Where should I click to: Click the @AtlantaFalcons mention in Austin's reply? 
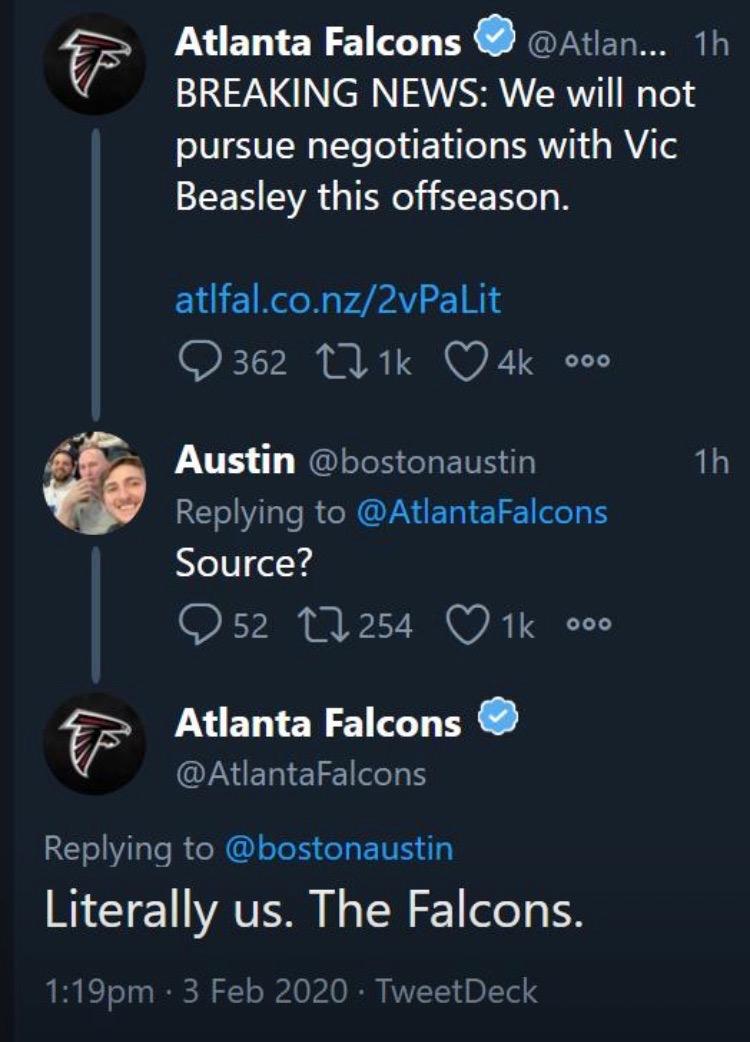click(482, 512)
